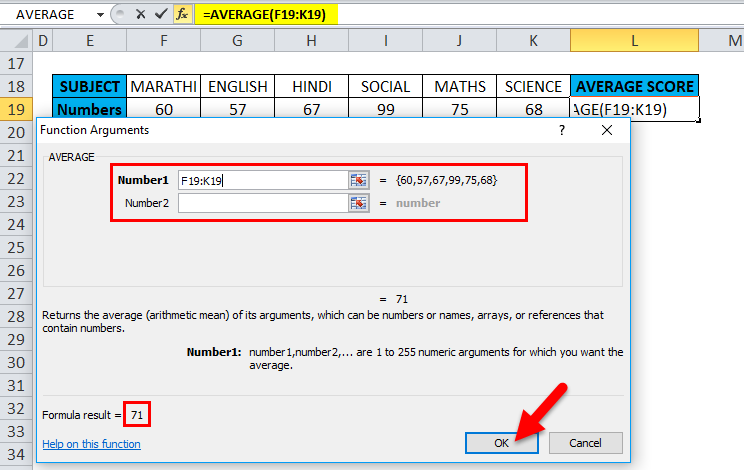Click the cell containing 67

click(312, 109)
